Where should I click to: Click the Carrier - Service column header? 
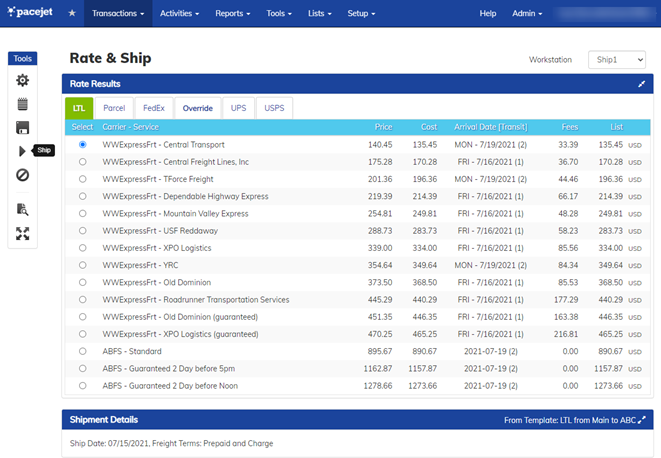(131, 127)
